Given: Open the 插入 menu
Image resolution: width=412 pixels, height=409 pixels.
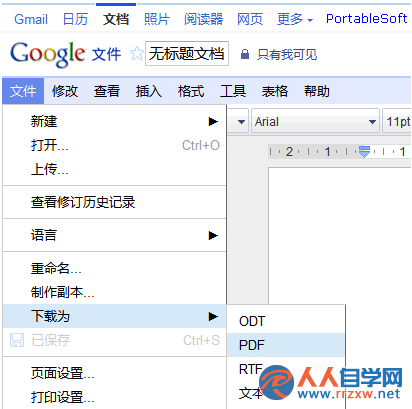Looking at the screenshot, I should coord(149,91).
